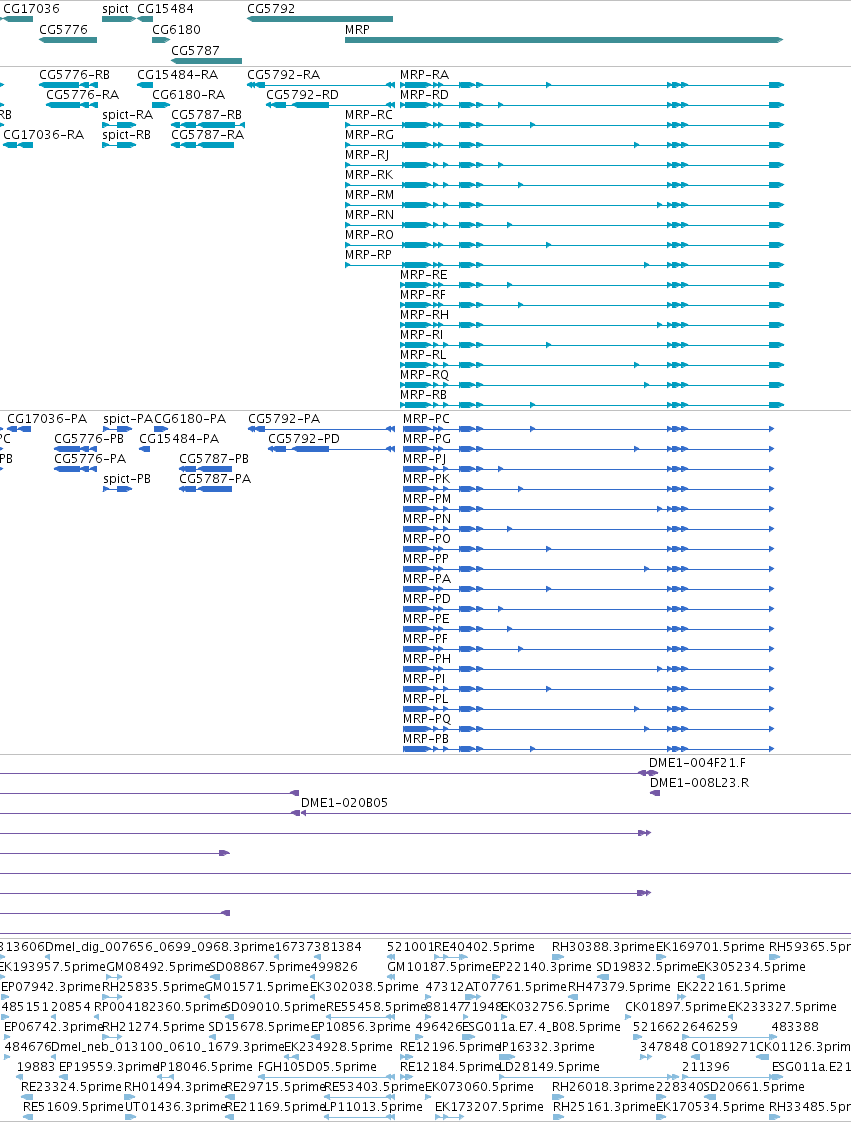Click protein label MRP-PO

[x=427, y=539]
